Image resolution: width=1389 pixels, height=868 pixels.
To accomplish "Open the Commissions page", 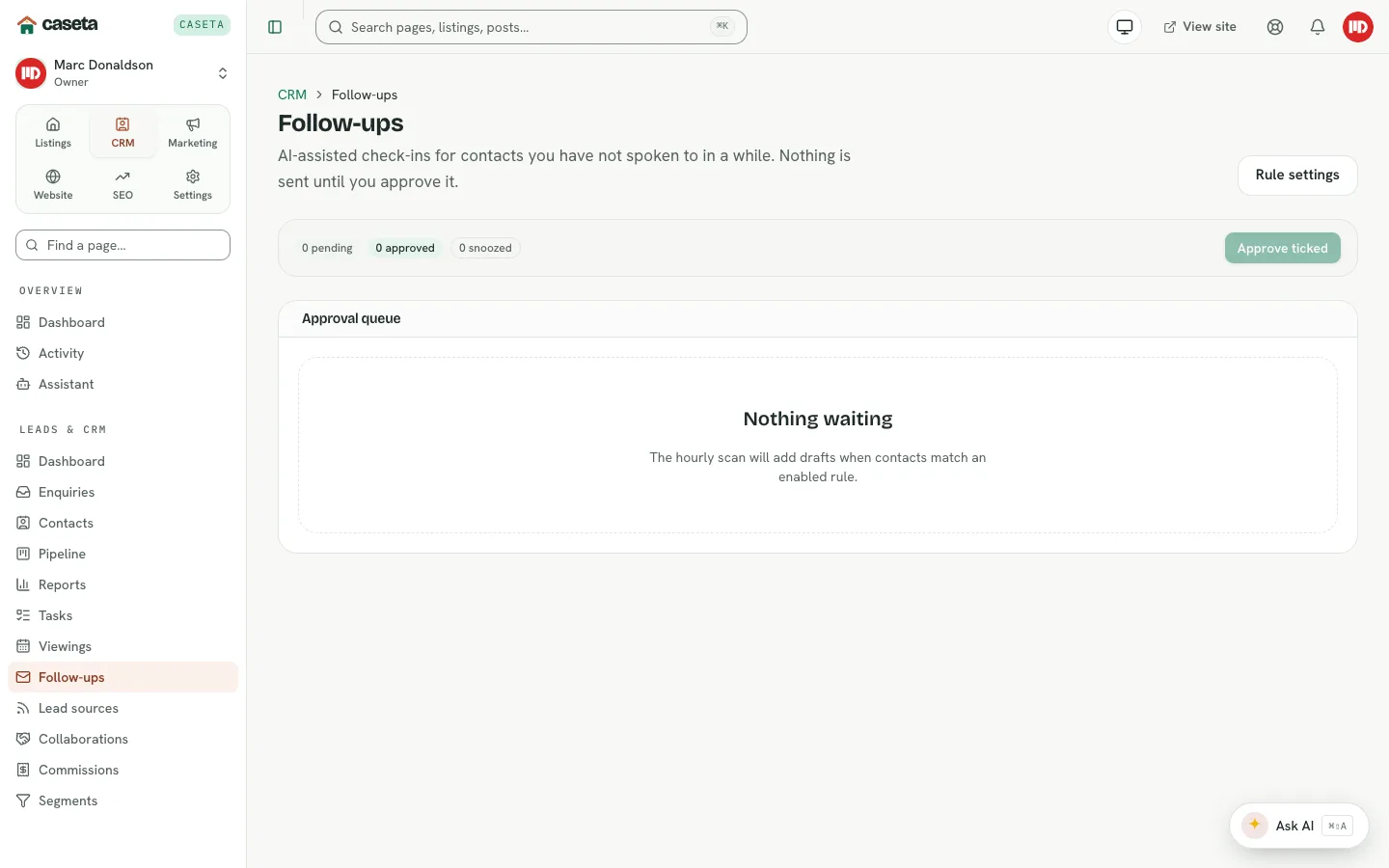I will [x=123, y=770].
